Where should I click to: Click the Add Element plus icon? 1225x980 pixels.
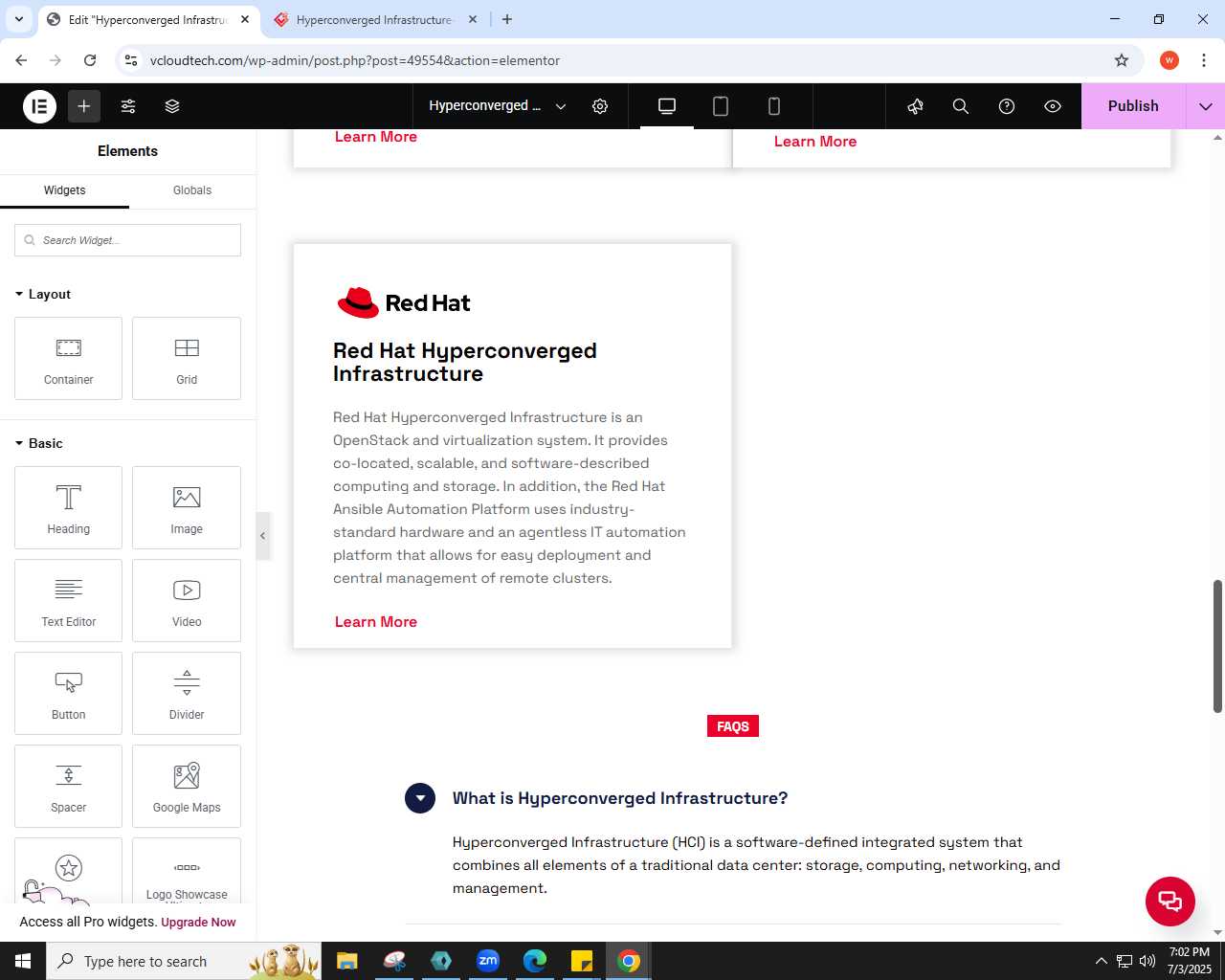point(84,106)
